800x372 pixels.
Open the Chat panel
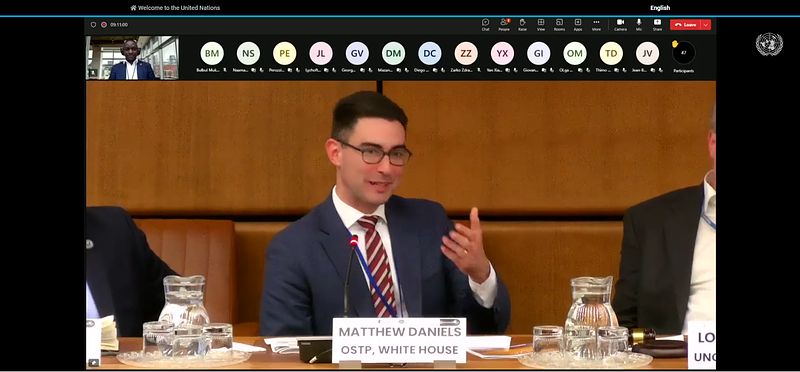(485, 24)
